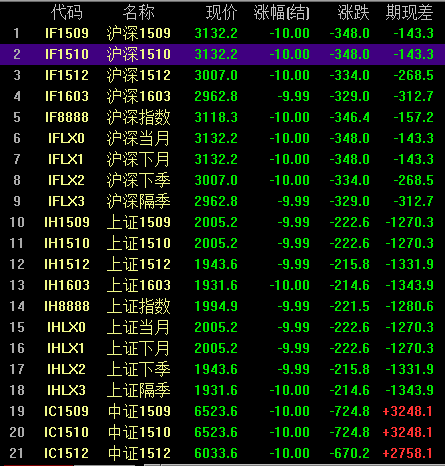Click the 期现差 column header
Viewport: 445px width, 466px height.
point(409,12)
